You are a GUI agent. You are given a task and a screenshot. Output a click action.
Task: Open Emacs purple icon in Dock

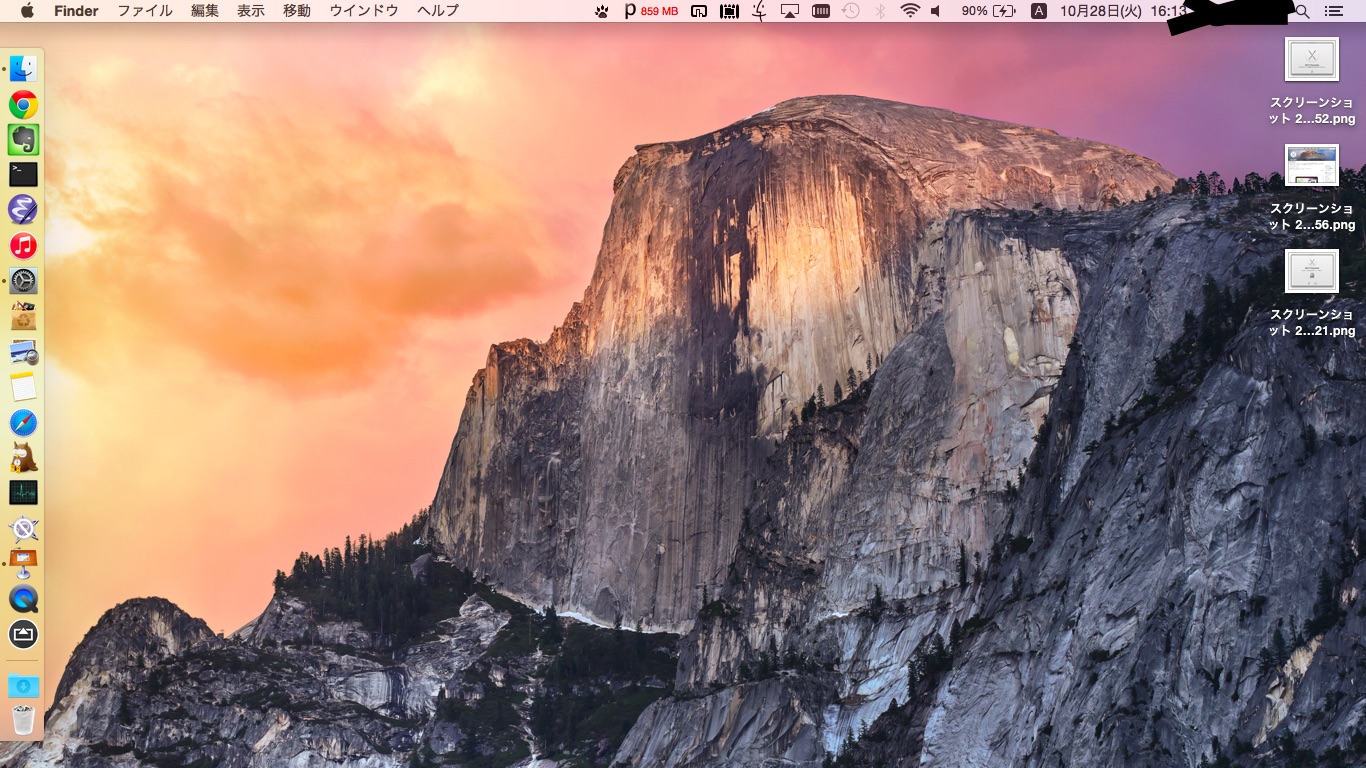coord(23,209)
